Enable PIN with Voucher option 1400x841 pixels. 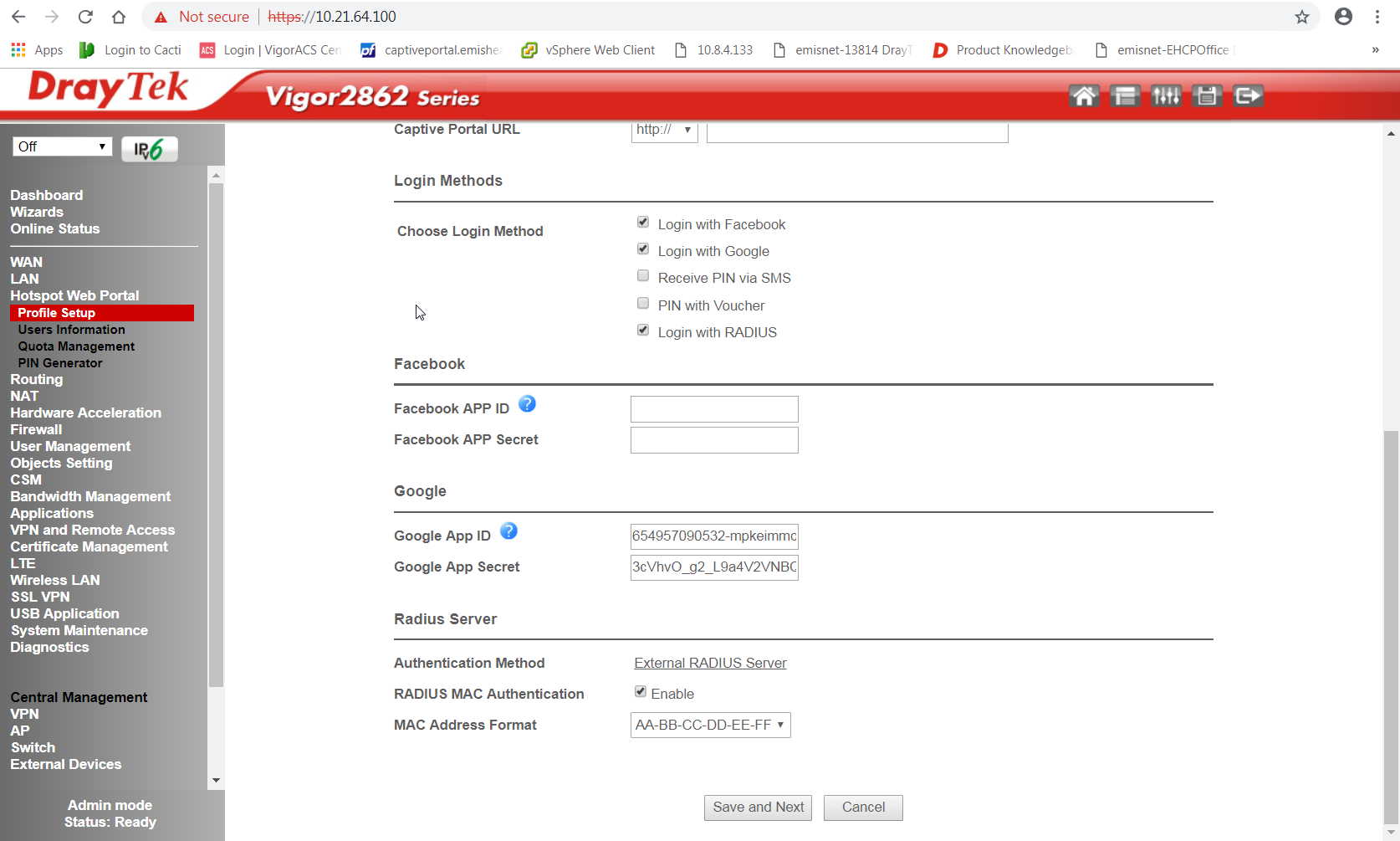coord(643,304)
